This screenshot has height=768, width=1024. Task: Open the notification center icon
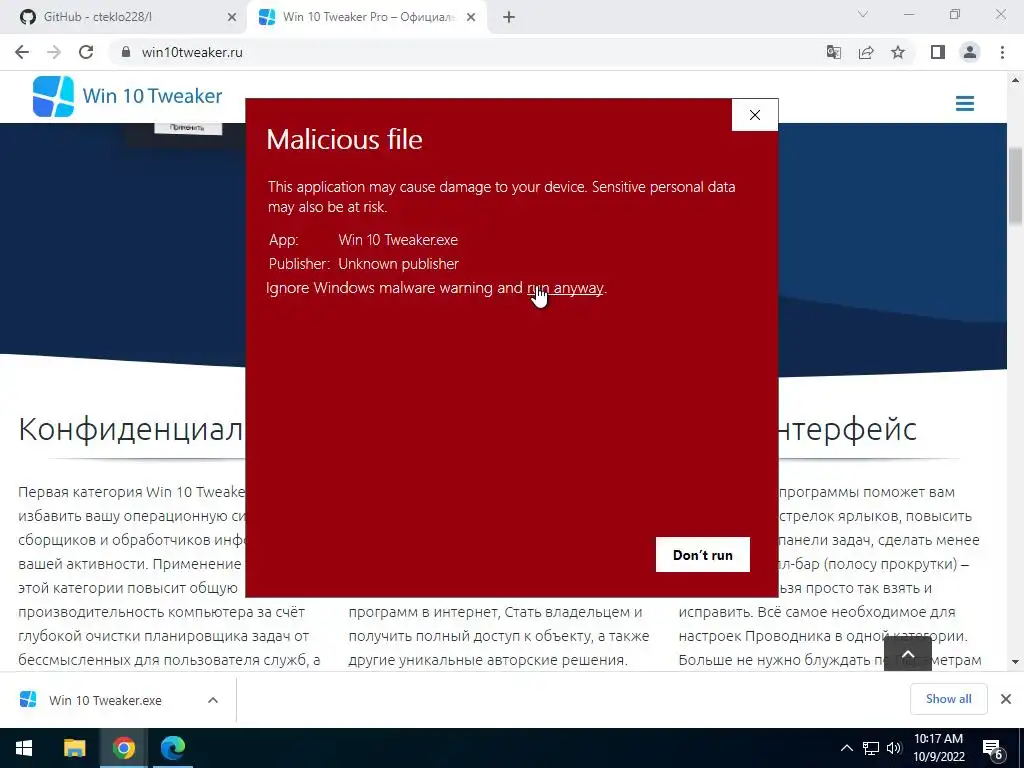993,748
